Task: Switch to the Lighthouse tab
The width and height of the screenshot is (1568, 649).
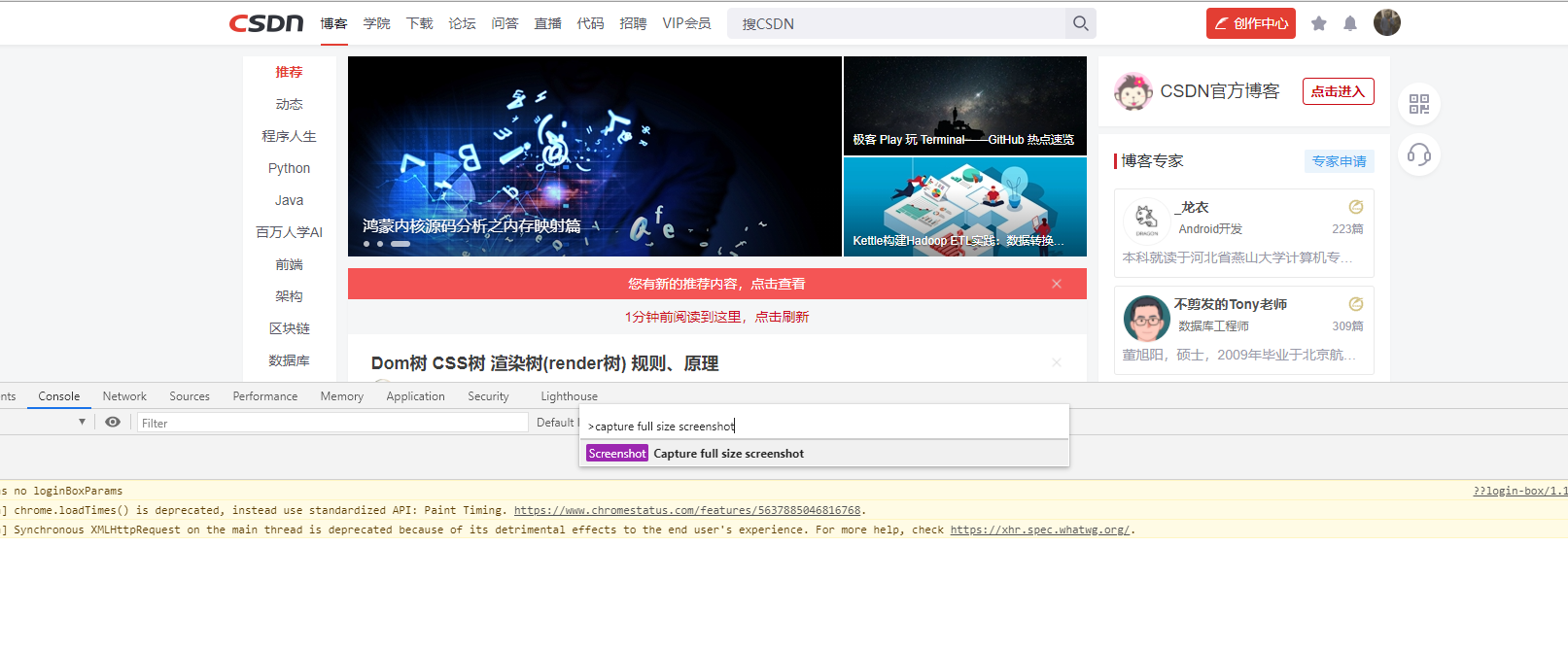Action: (x=570, y=396)
